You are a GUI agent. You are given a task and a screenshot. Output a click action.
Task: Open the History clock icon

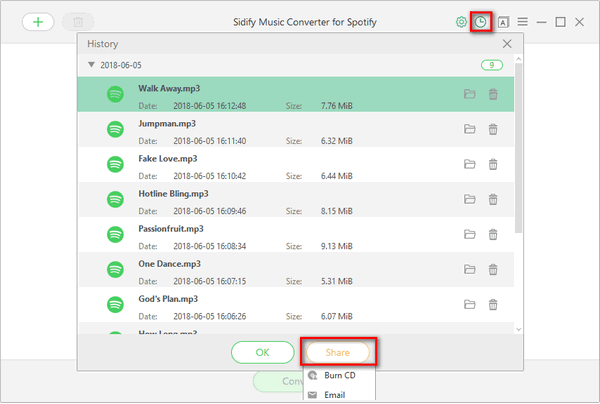[481, 22]
